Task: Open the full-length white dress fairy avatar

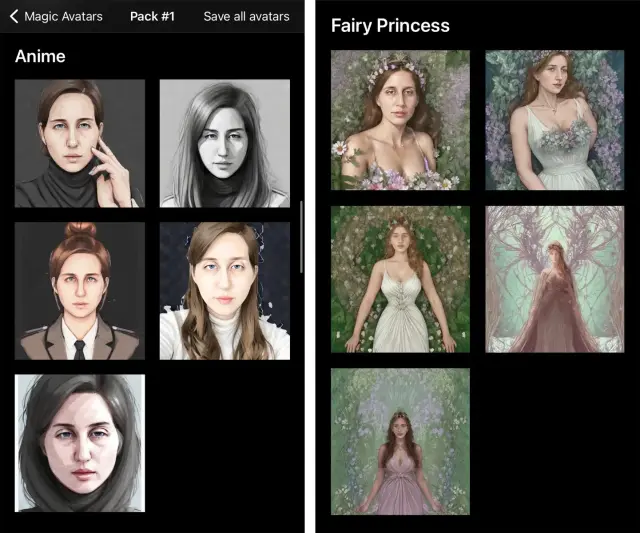Action: tap(400, 278)
